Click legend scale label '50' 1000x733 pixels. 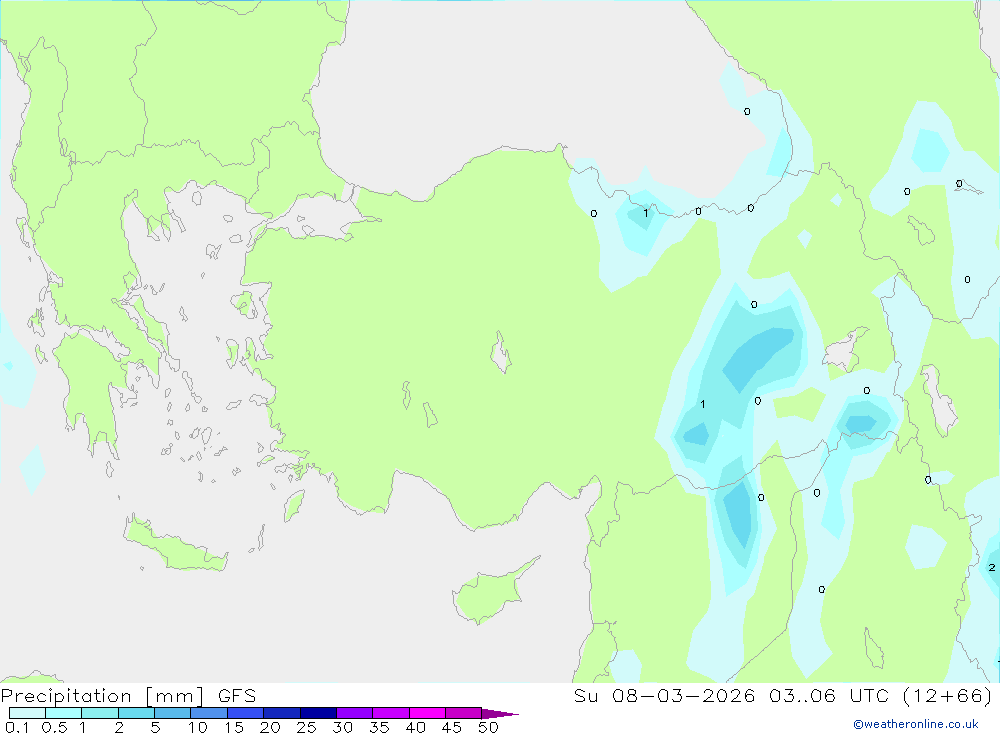coord(489,727)
